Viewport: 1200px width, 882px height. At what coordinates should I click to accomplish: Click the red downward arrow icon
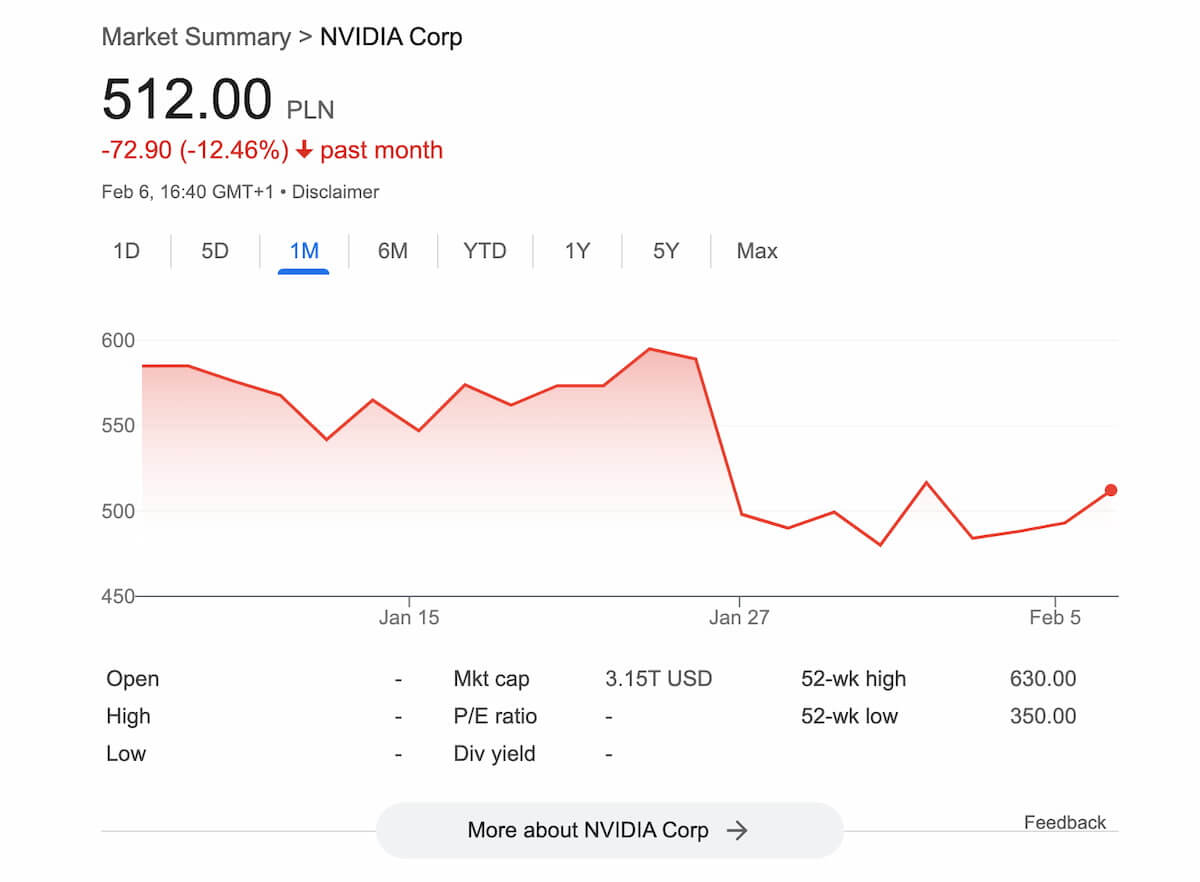[x=302, y=149]
